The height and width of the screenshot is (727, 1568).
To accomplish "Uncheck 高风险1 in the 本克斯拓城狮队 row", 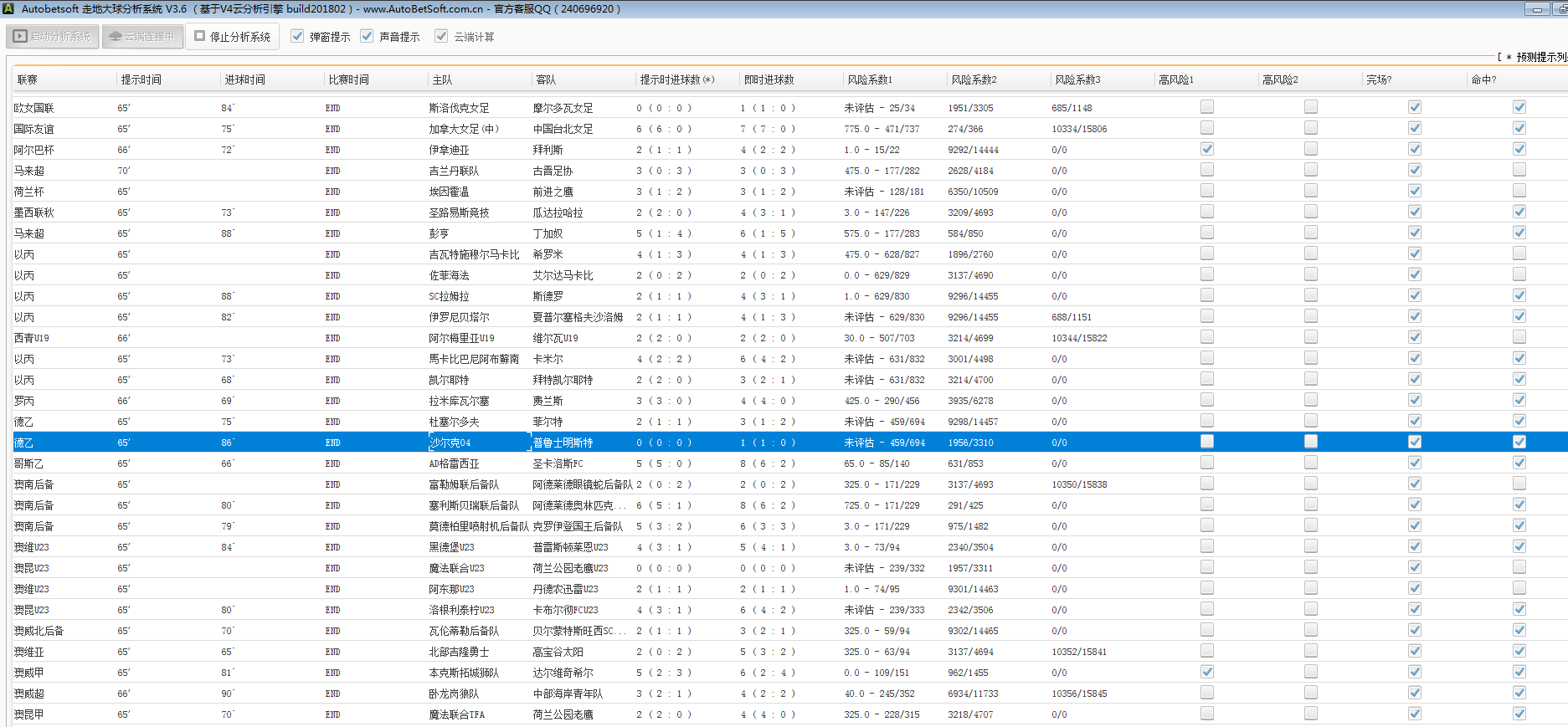I will pos(1206,672).
